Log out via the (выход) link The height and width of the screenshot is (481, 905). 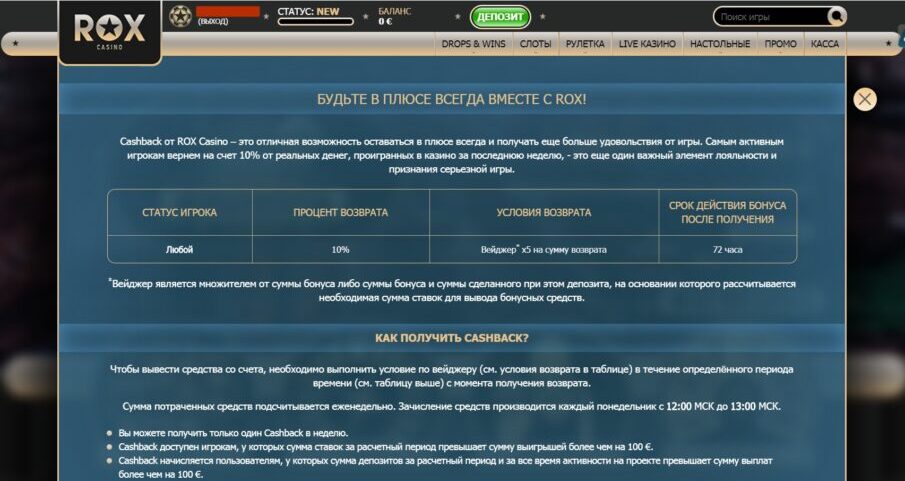[x=213, y=21]
